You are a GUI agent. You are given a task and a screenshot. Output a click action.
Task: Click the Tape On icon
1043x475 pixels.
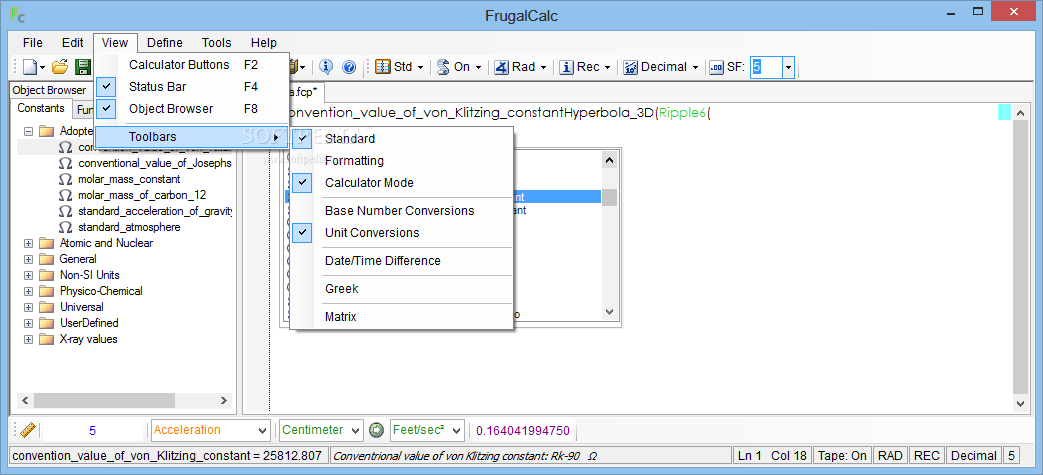[x=442, y=67]
